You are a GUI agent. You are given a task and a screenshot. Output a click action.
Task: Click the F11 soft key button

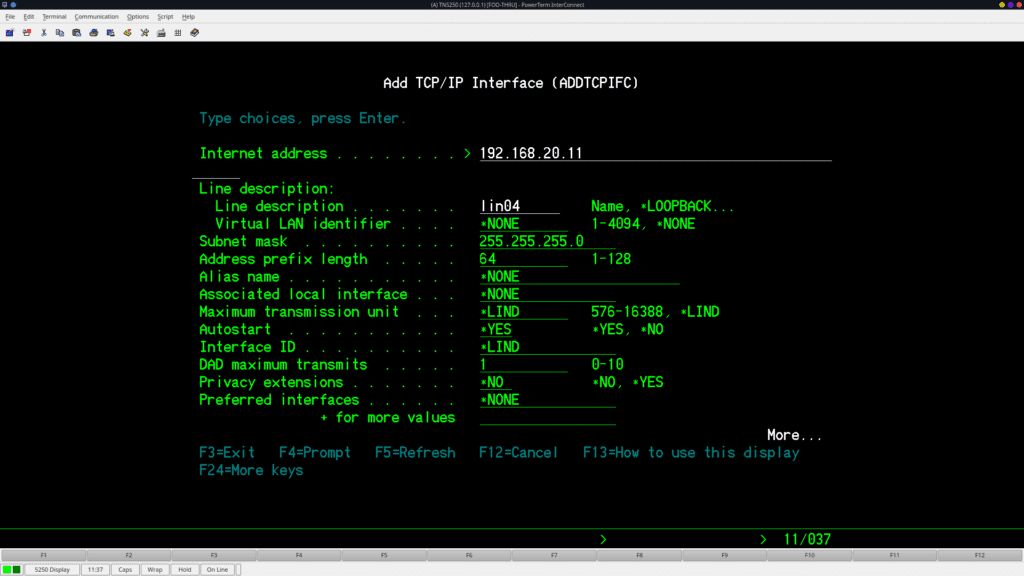pos(895,555)
